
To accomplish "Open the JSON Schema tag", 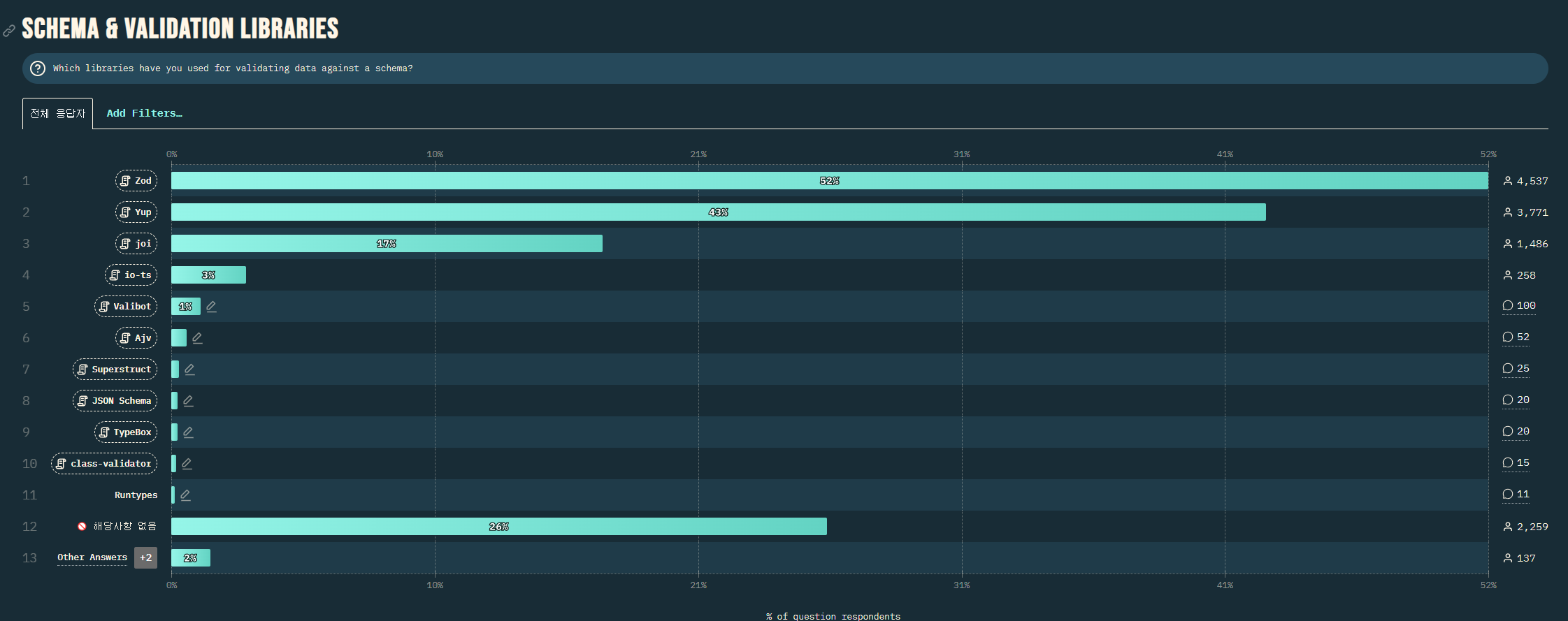I will tap(115, 401).
